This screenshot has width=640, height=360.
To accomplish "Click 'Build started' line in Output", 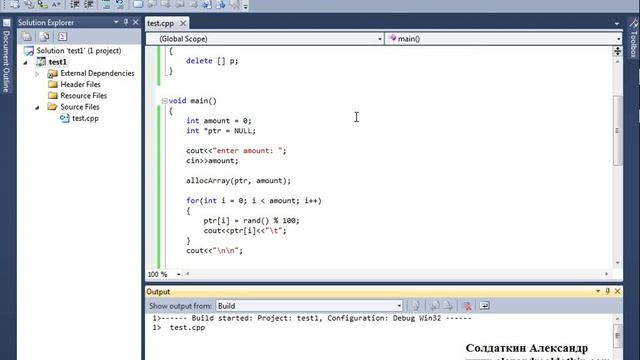I will [312, 318].
